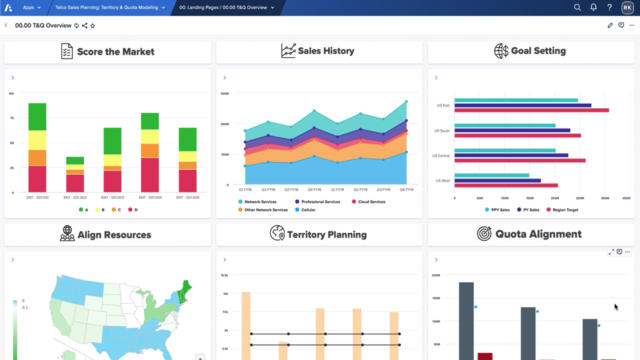Toggle legend item C in Score the Market
This screenshot has width=640, height=360.
116,209
